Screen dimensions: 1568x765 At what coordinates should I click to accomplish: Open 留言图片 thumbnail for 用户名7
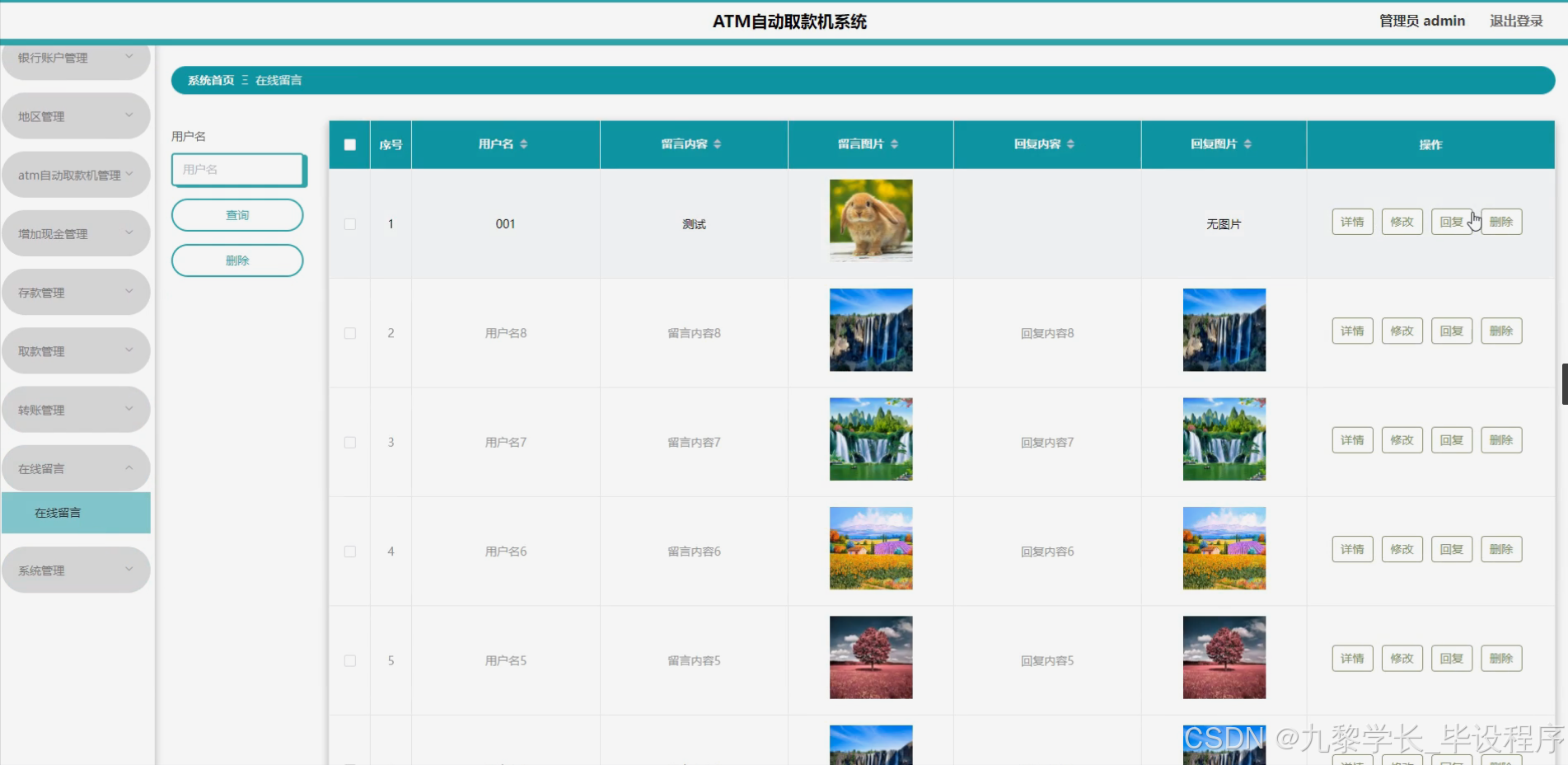pos(871,439)
